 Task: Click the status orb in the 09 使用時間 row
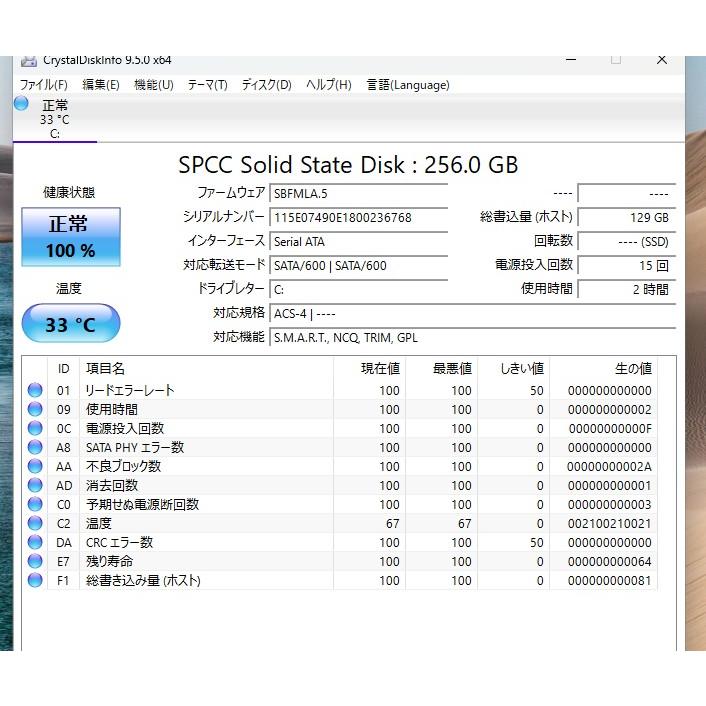tap(35, 409)
